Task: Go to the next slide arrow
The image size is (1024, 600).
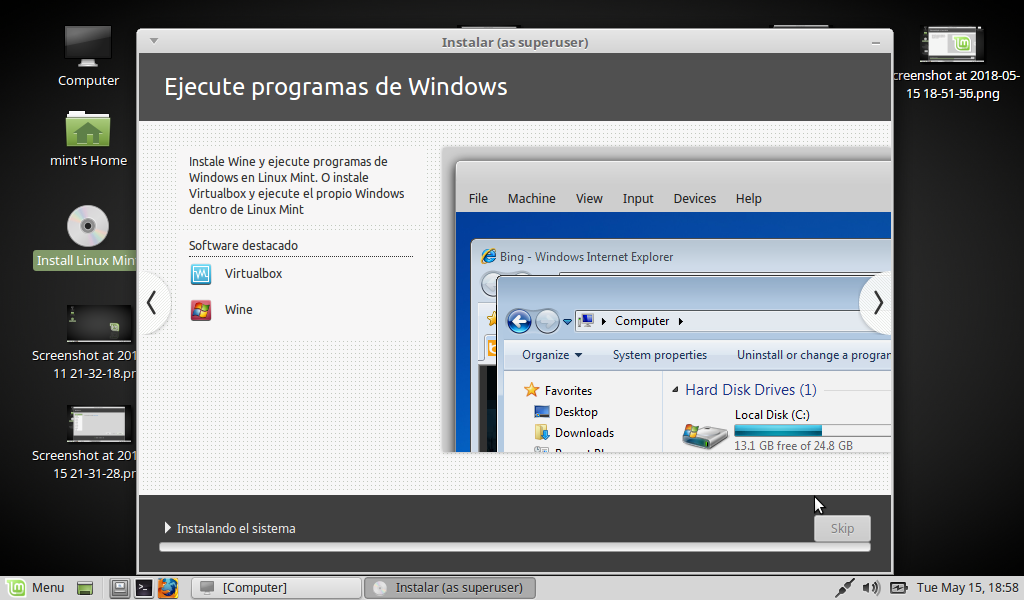Action: 877,302
